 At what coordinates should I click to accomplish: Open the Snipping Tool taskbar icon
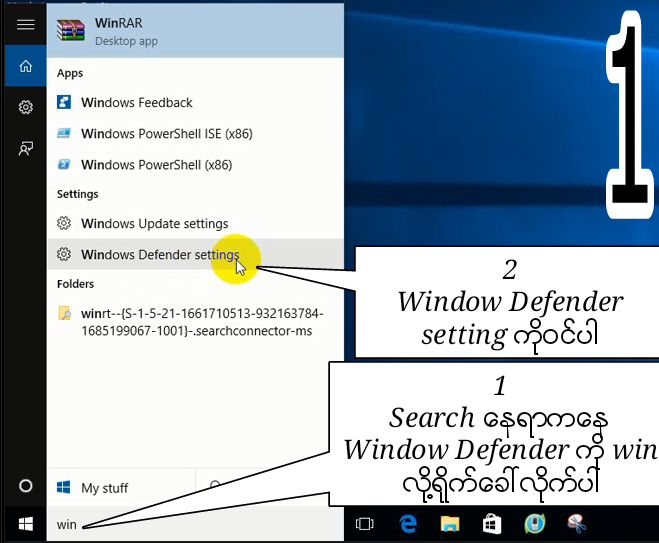(577, 524)
